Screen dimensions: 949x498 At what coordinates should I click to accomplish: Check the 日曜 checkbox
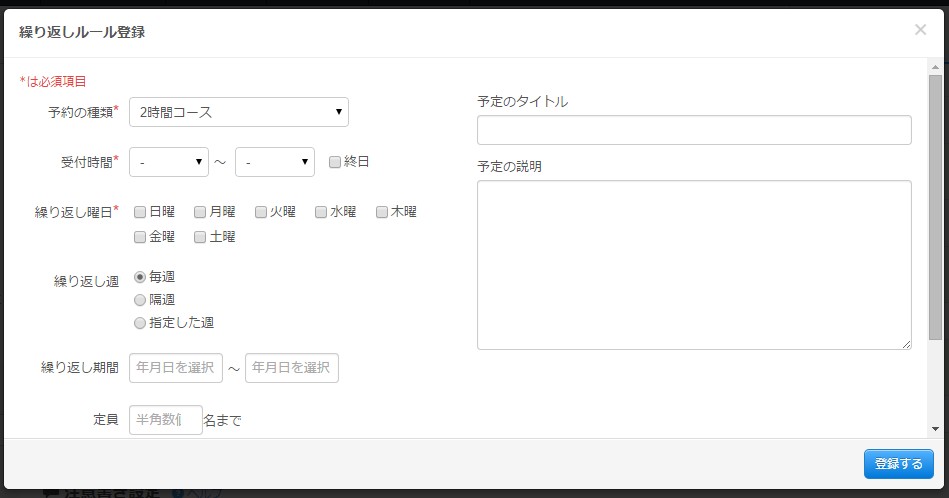140,212
